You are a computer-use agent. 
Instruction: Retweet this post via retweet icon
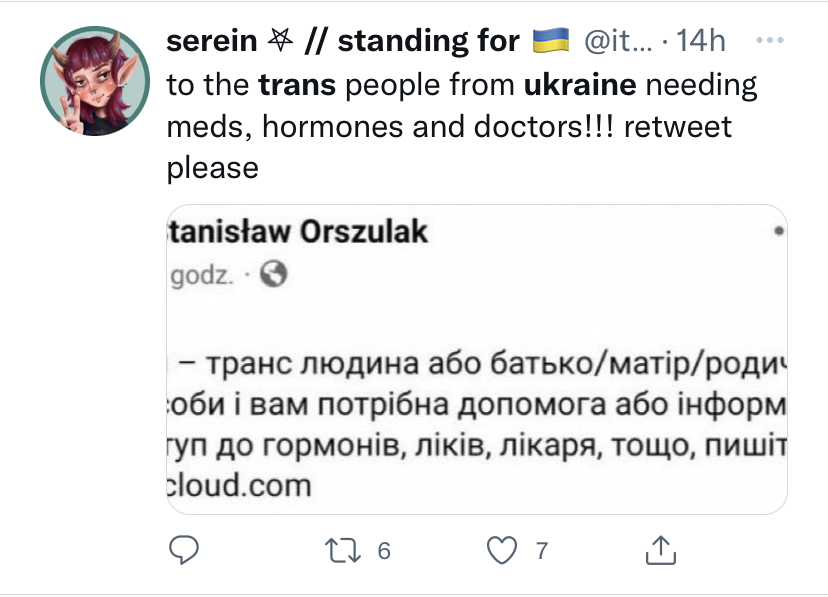click(x=342, y=549)
